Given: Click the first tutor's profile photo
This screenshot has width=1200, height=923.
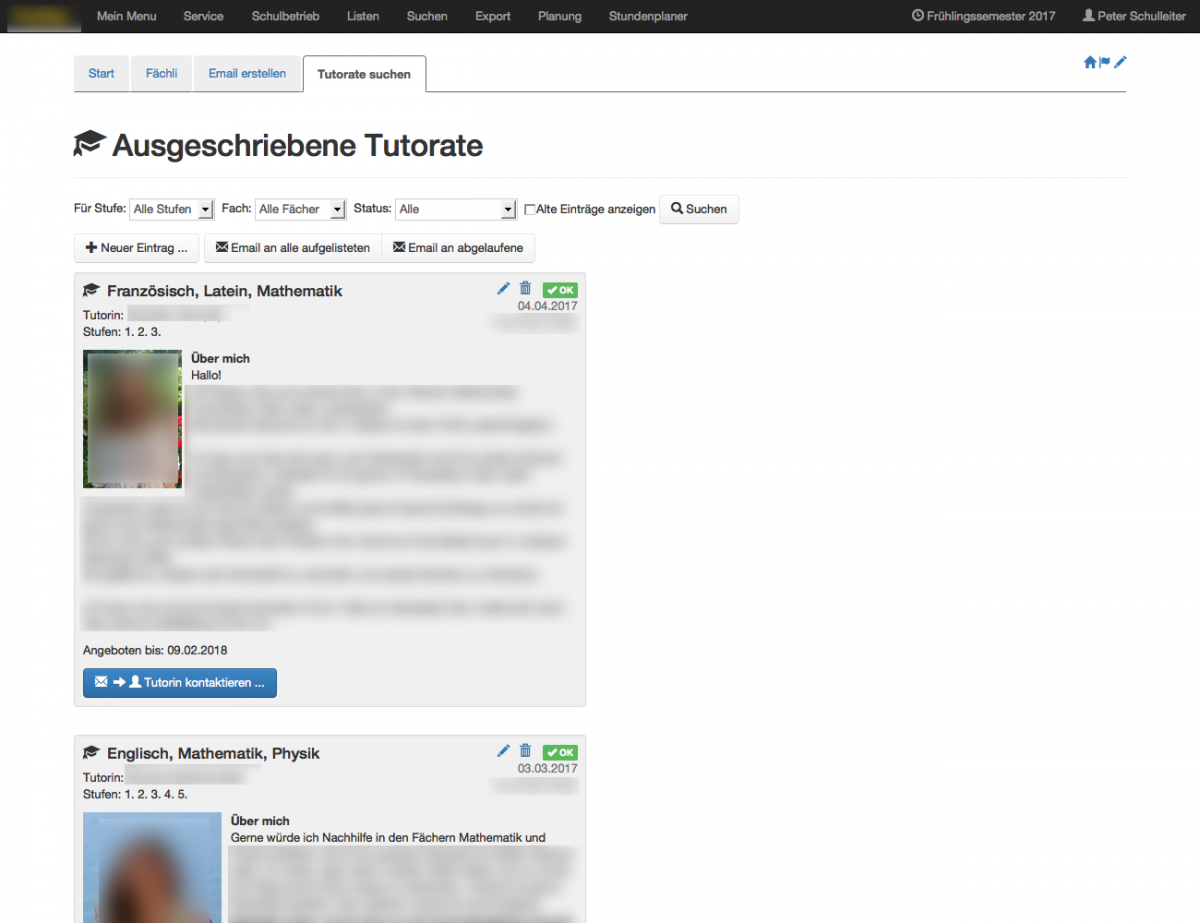Looking at the screenshot, I should [x=132, y=419].
